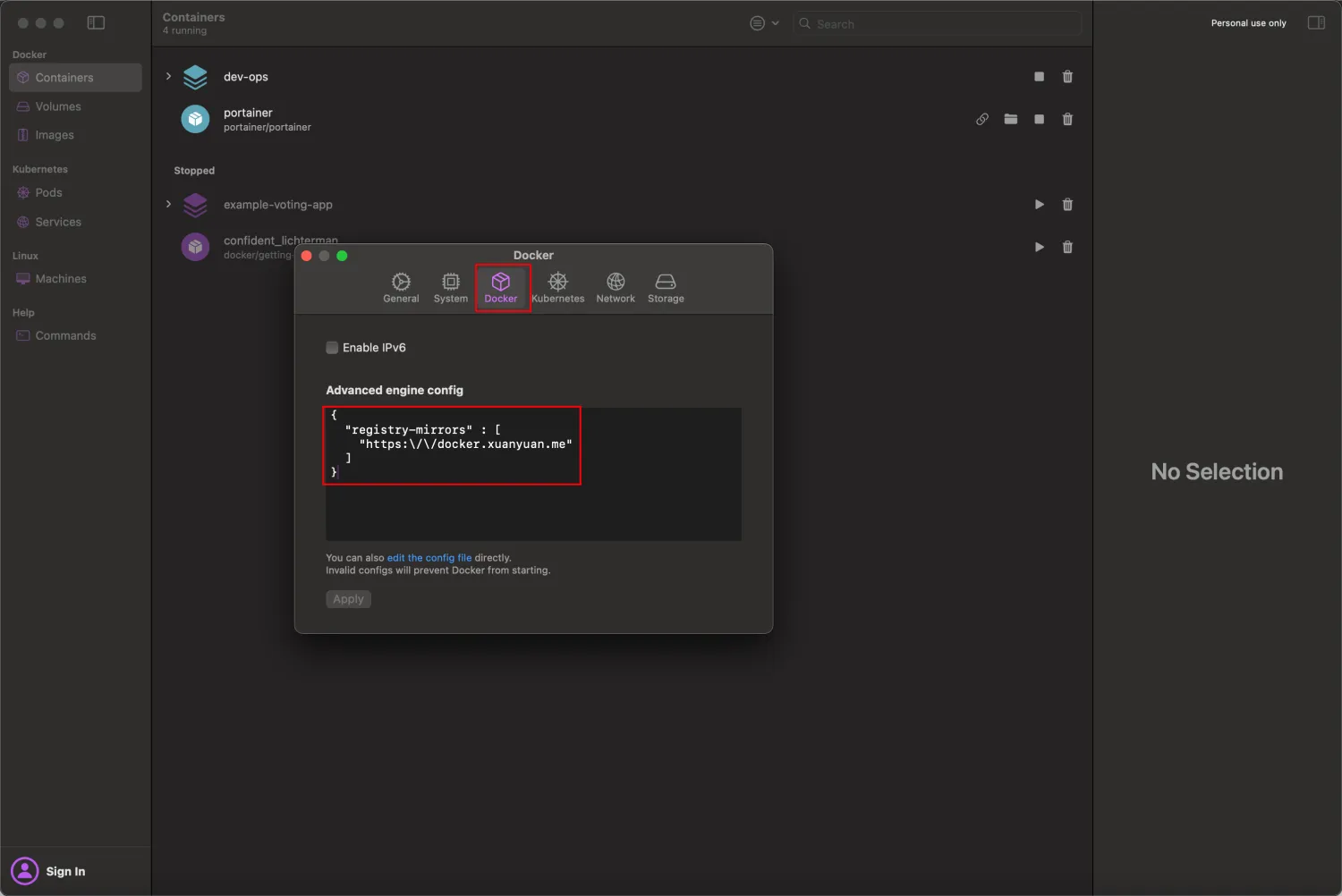Click inside the Advanced engine config editor
Viewport: 1342px width, 896px height.
533,474
